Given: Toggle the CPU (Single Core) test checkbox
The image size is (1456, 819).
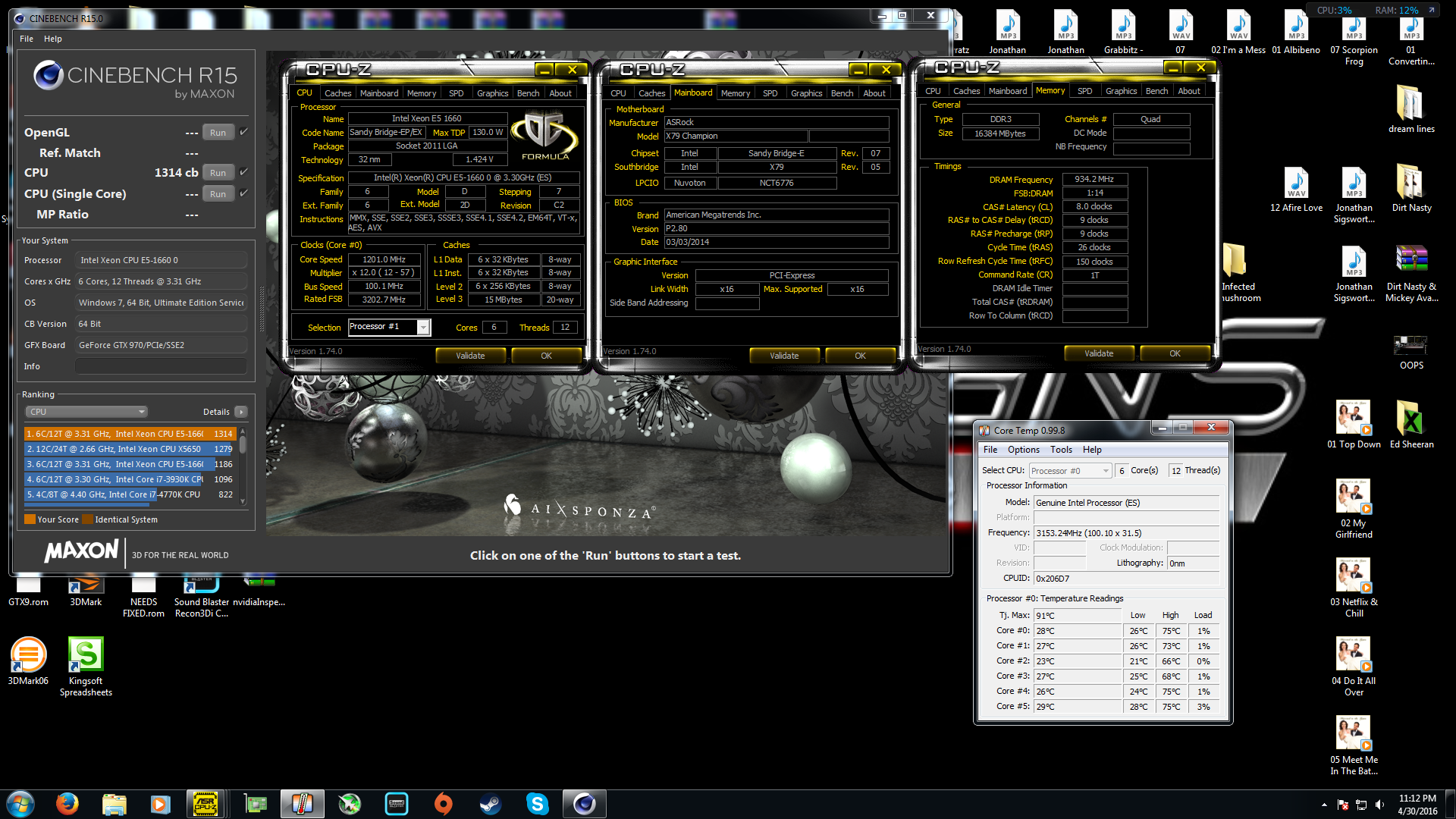Looking at the screenshot, I should point(243,193).
